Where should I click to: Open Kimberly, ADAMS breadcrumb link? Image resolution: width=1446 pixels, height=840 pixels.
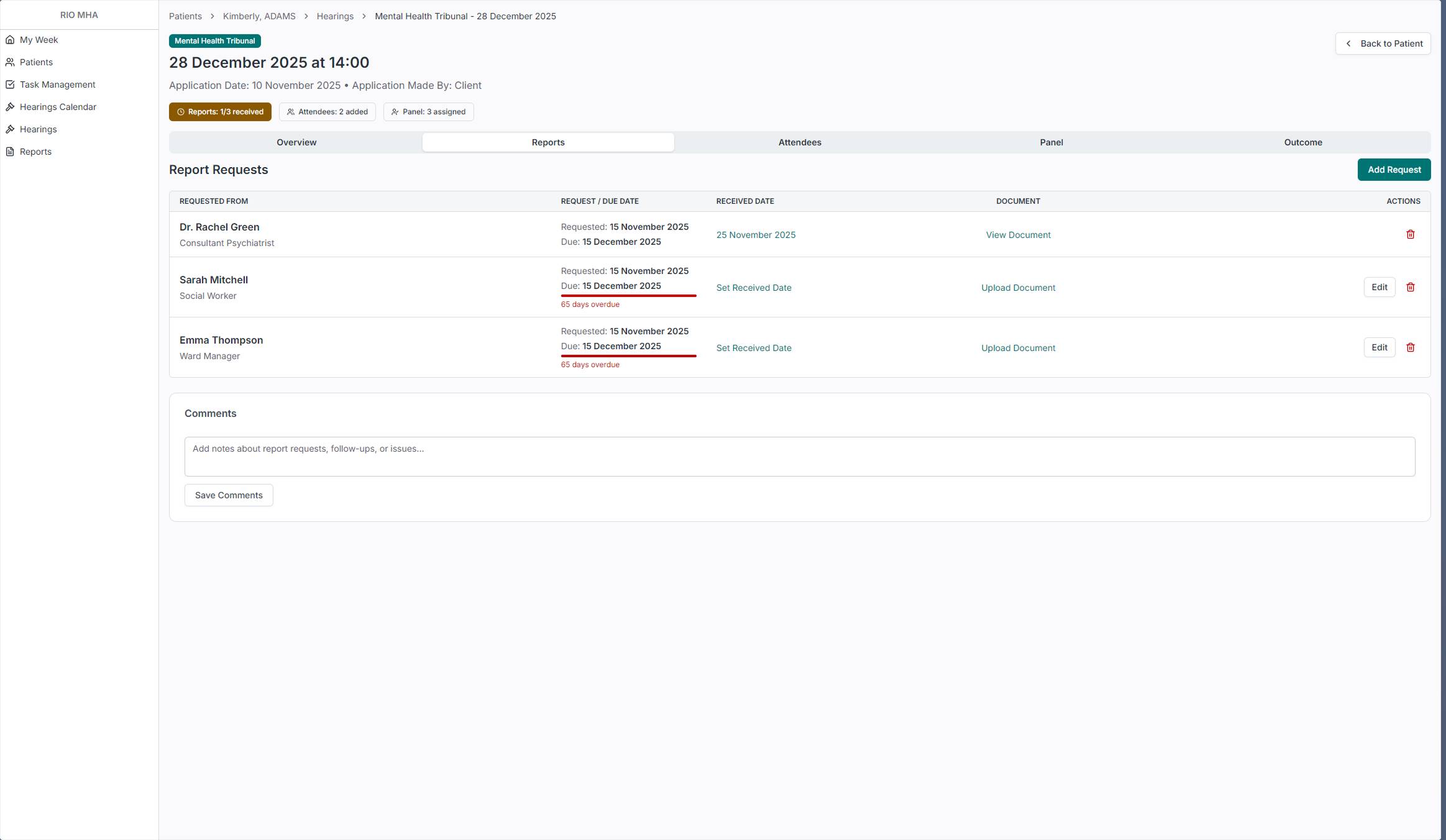point(259,16)
